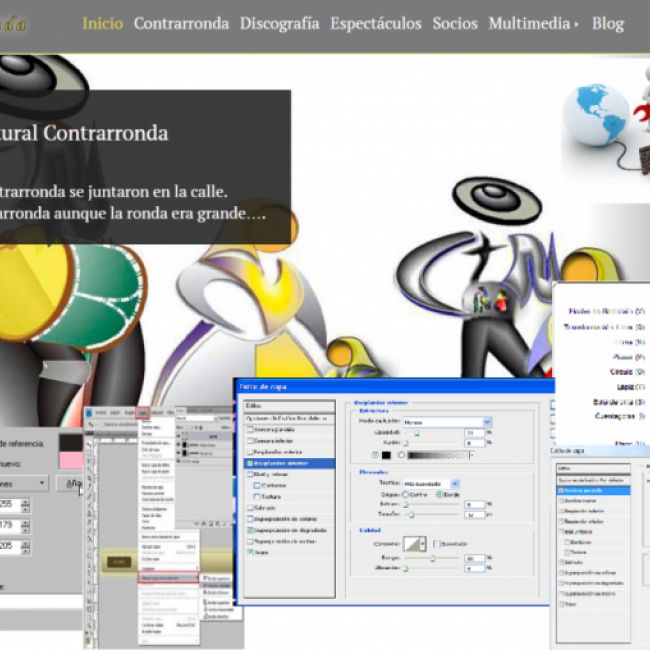The width and height of the screenshot is (650, 650).
Task: Navigate to the Socios page
Action: coord(454,23)
